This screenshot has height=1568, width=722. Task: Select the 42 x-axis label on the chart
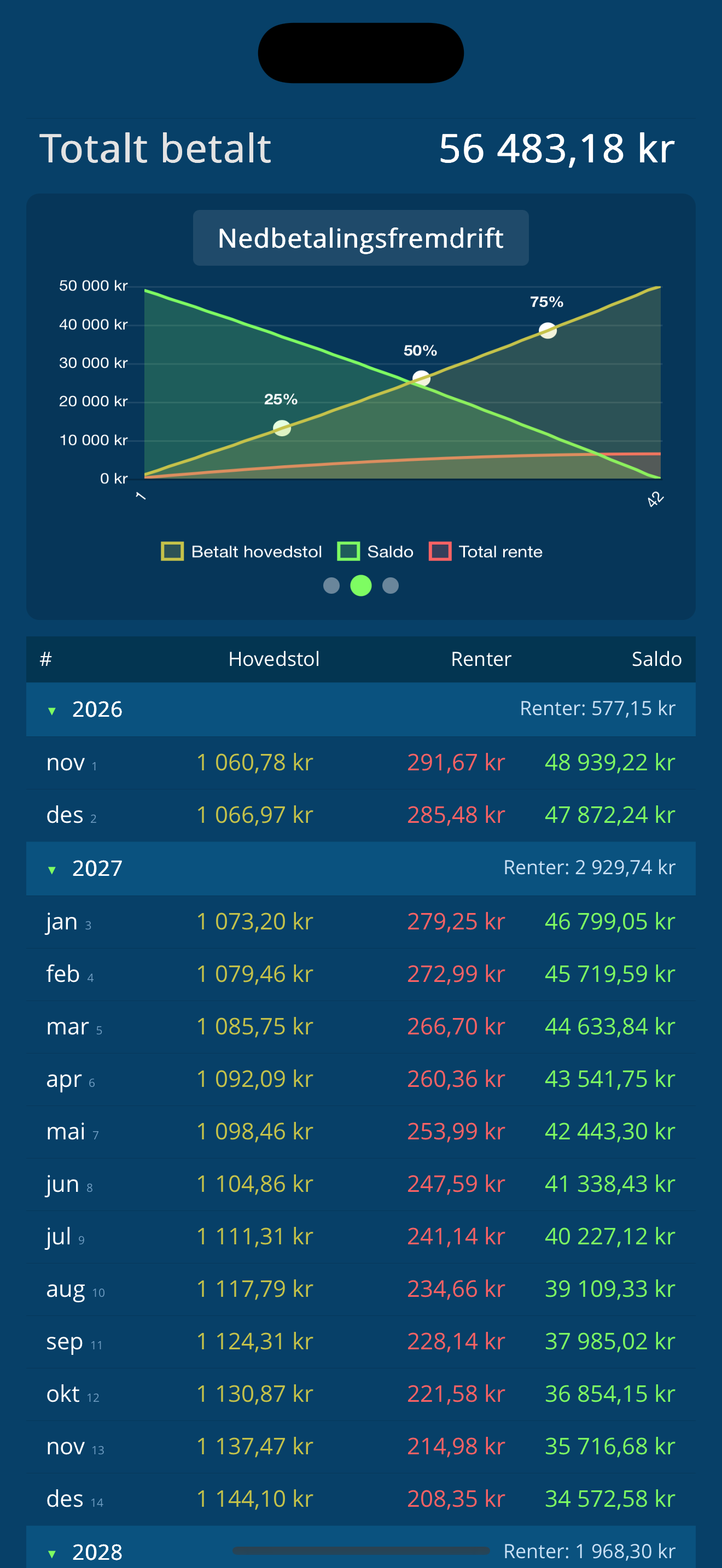pyautogui.click(x=655, y=499)
